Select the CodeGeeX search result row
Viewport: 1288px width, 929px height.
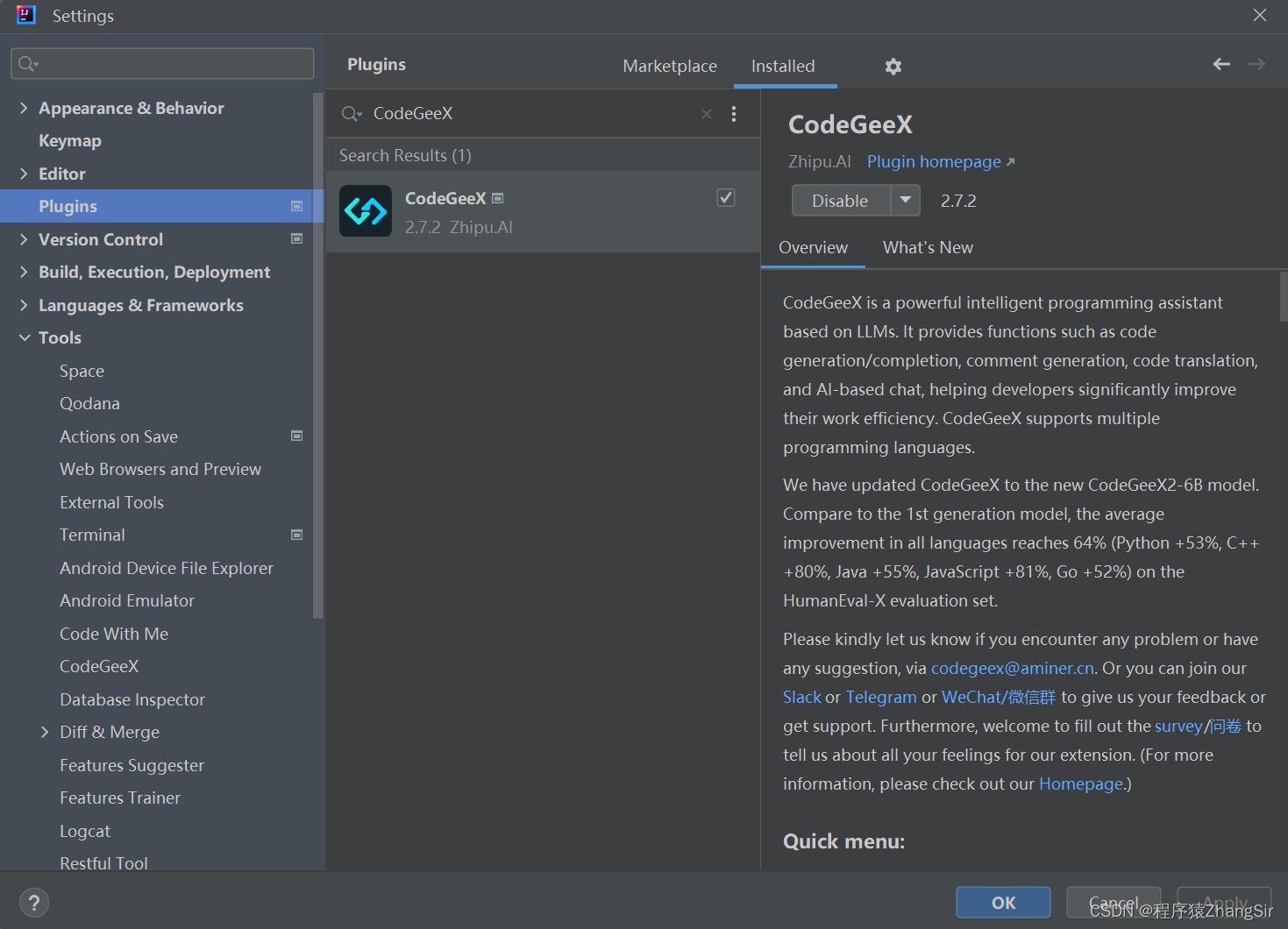pos(543,211)
